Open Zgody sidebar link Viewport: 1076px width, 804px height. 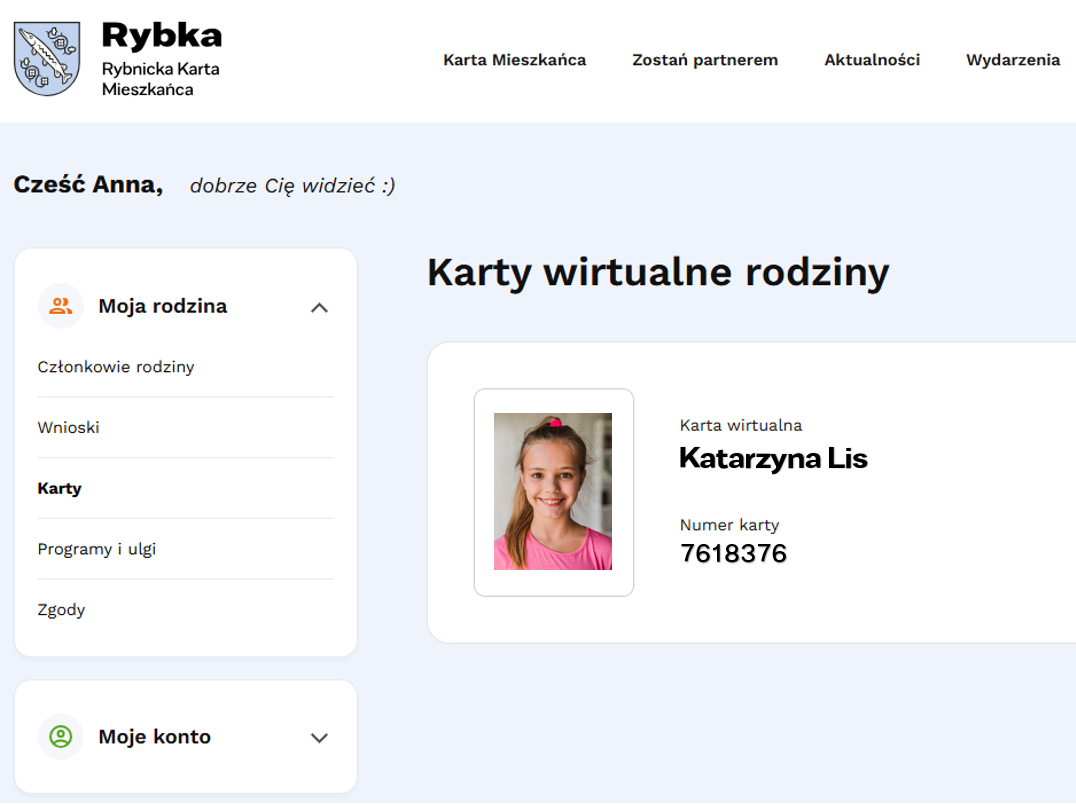coord(62,610)
